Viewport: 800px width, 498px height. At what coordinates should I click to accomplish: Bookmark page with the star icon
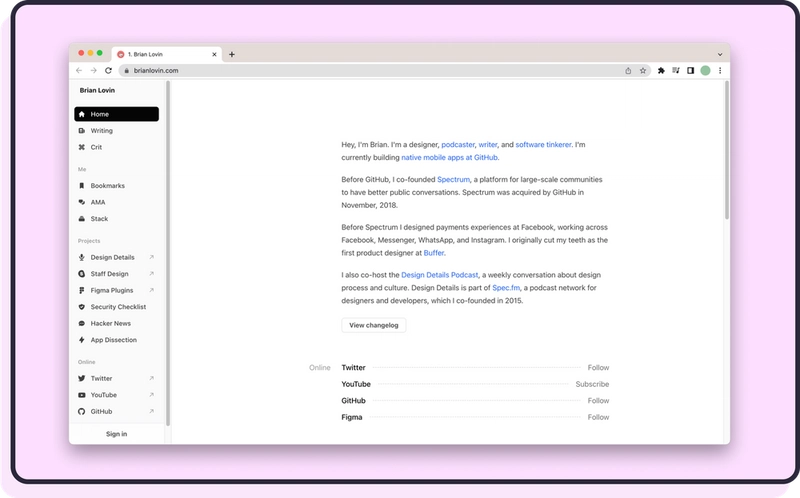pos(643,71)
